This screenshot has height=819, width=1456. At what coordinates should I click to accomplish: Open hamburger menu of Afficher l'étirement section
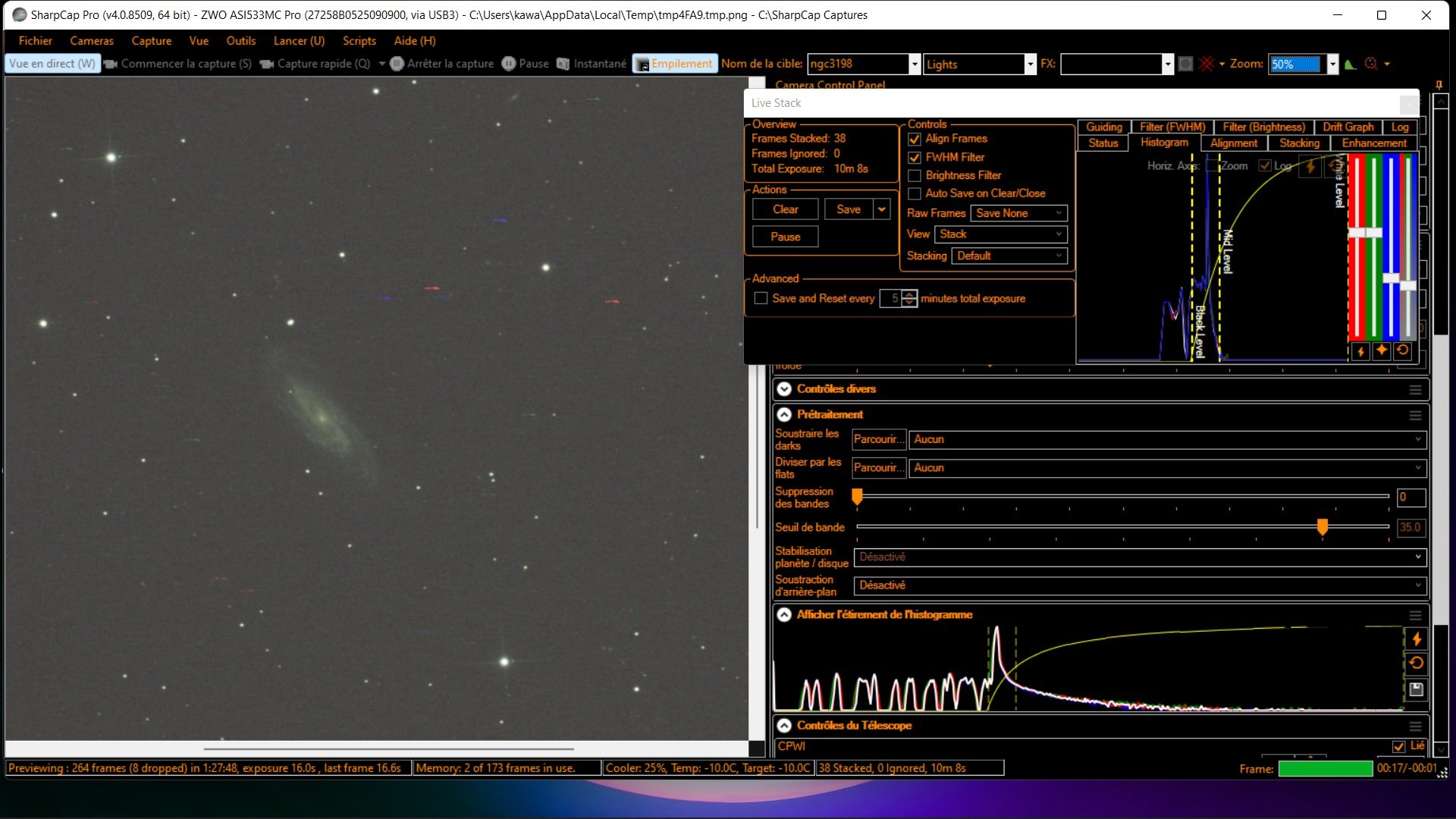click(1415, 616)
